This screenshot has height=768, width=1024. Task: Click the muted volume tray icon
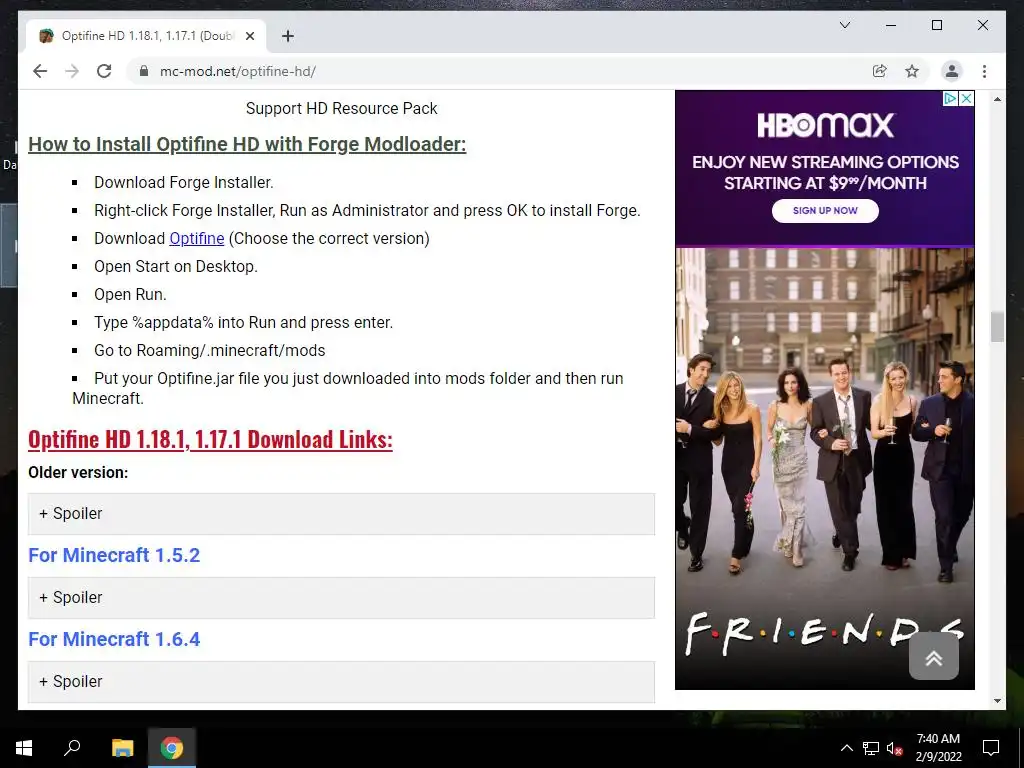(x=894, y=748)
